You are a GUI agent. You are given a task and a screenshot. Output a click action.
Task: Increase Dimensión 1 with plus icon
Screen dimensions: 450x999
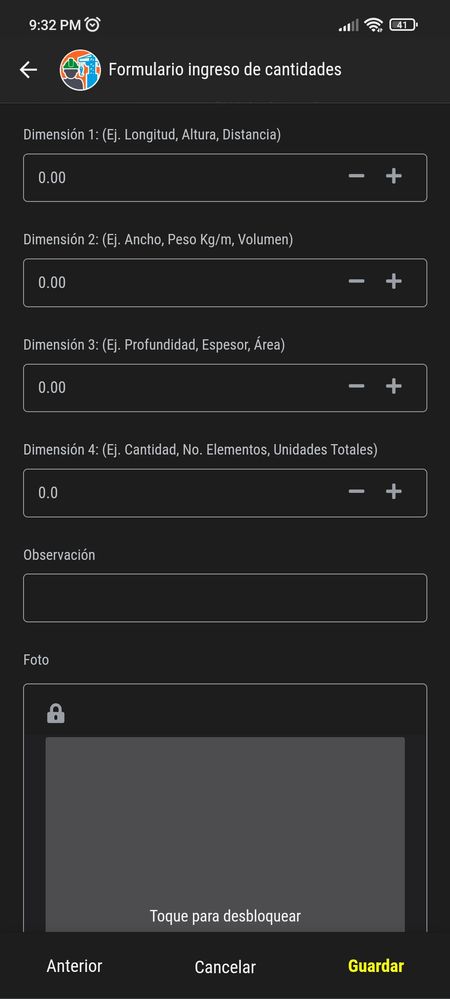pyautogui.click(x=394, y=176)
